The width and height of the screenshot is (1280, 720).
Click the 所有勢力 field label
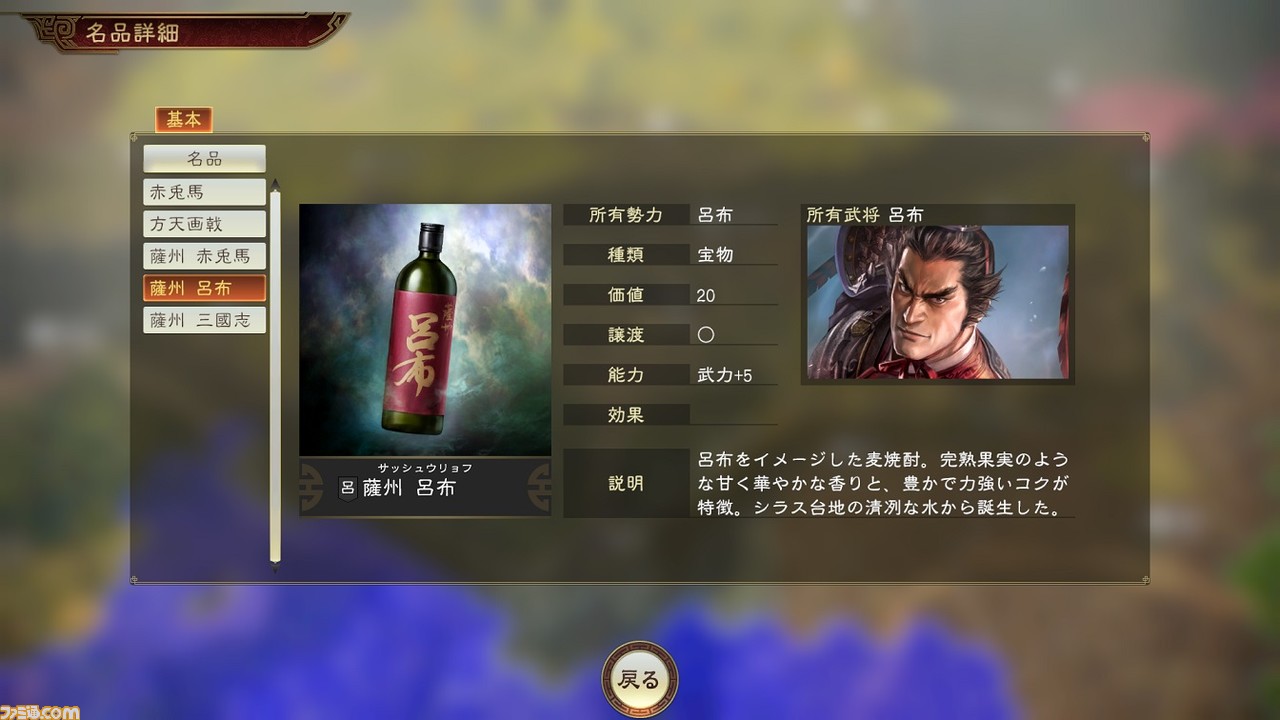tap(626, 214)
